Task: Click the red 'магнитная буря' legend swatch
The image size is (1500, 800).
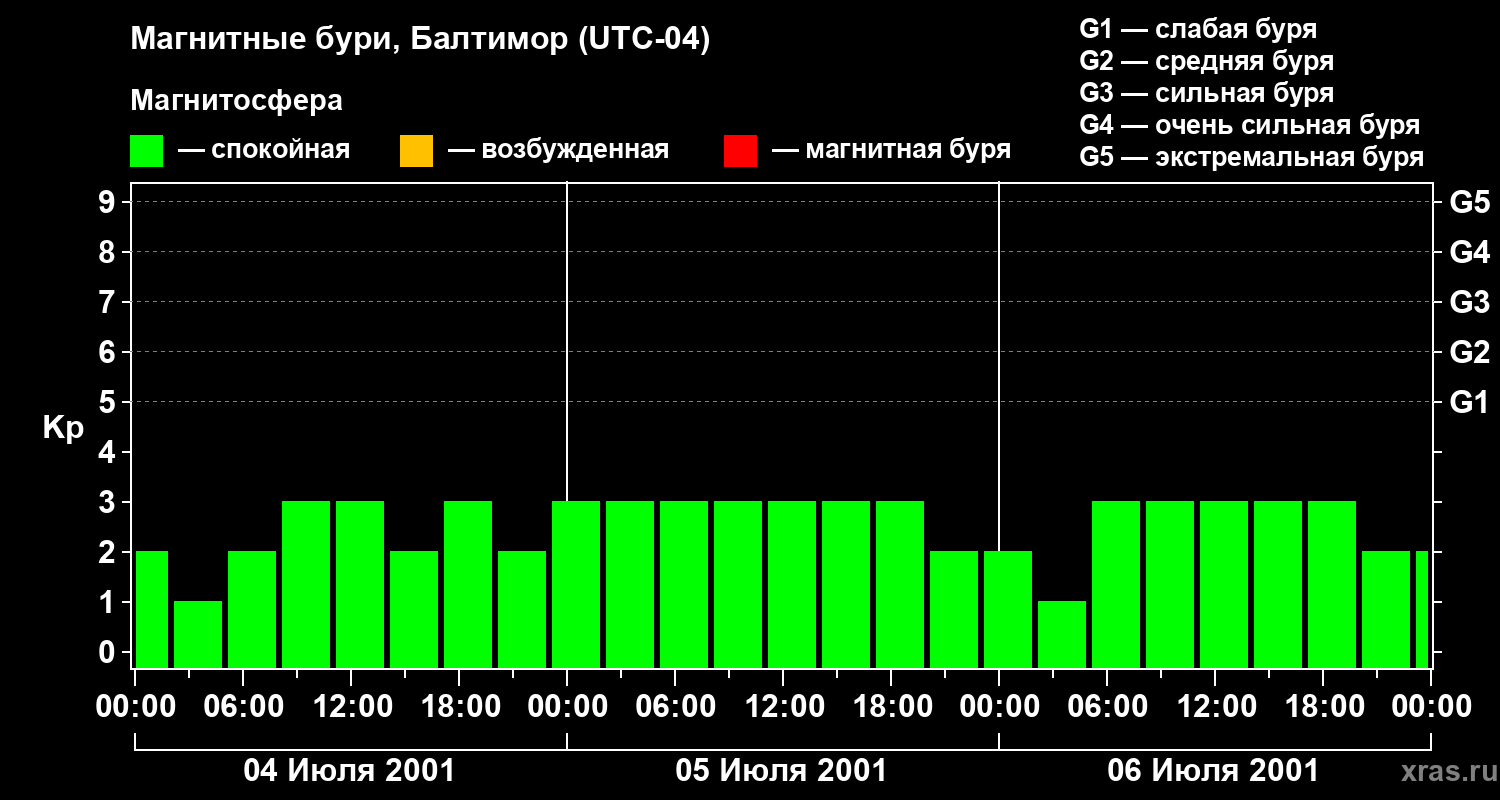Action: click(x=740, y=151)
